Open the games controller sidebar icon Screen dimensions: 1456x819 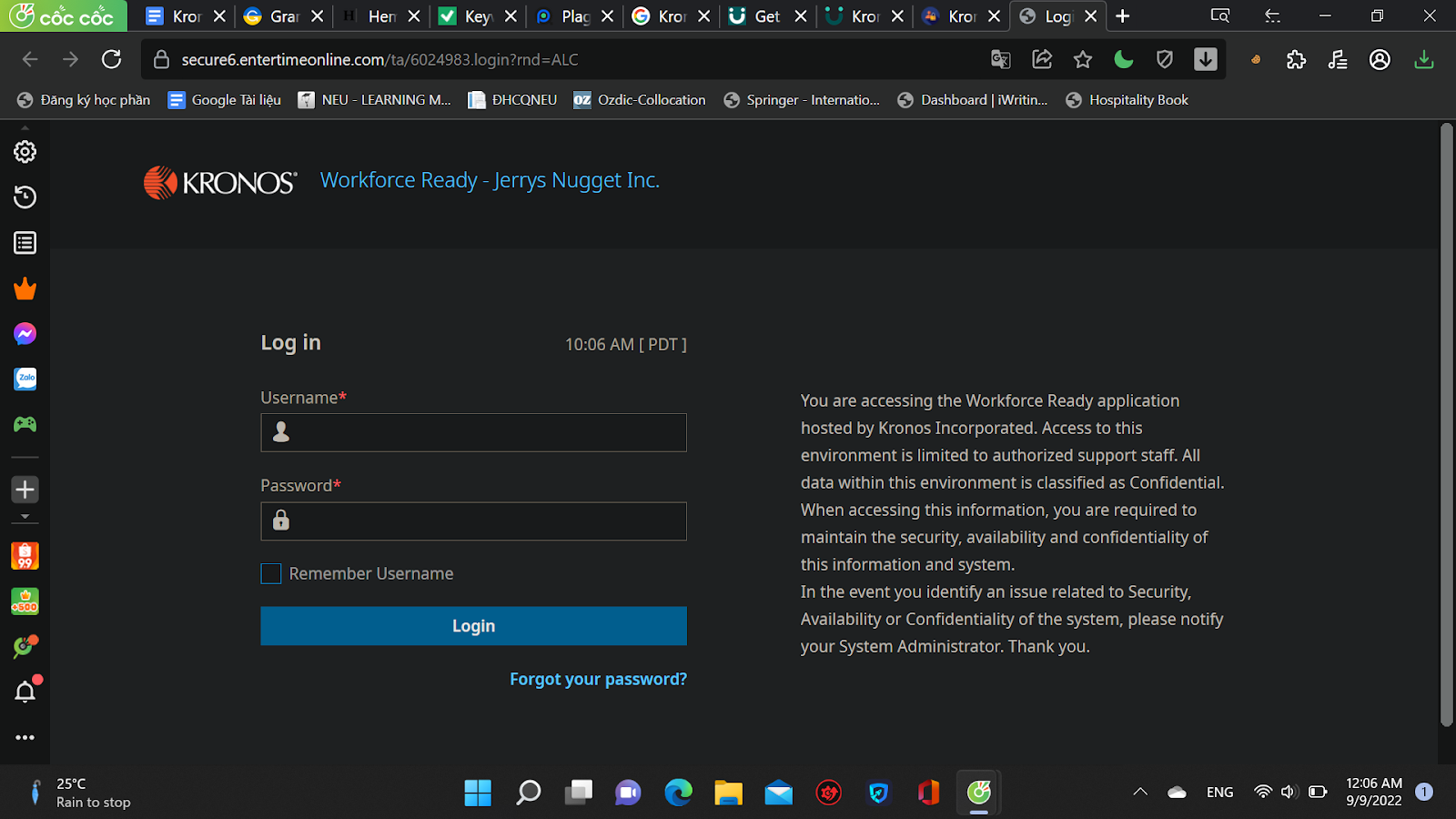pos(25,424)
